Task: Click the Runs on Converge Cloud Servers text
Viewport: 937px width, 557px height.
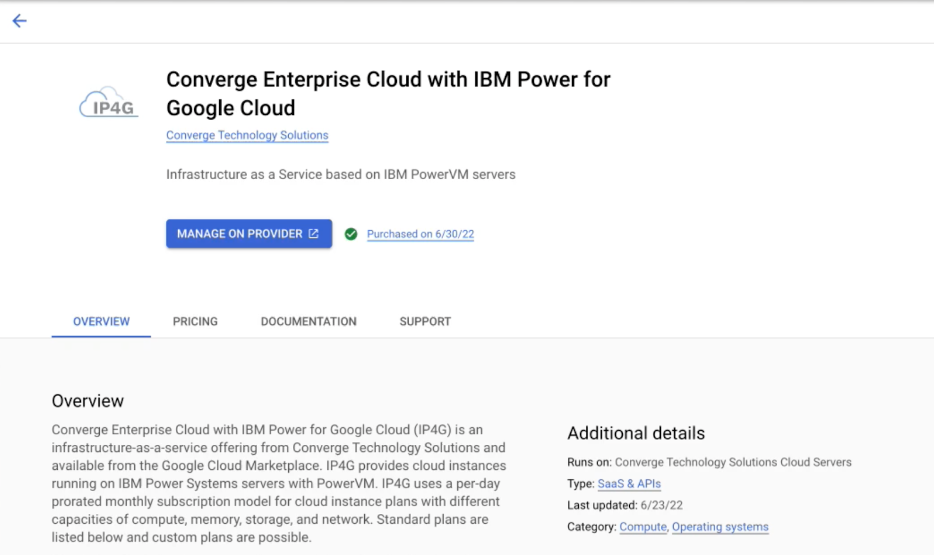Action: click(x=709, y=462)
